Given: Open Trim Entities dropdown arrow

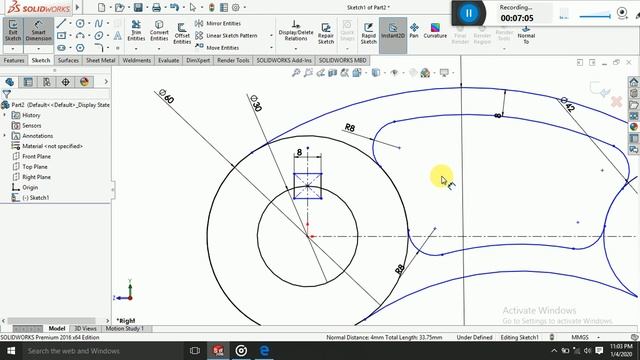Looking at the screenshot, I should pos(136,49).
